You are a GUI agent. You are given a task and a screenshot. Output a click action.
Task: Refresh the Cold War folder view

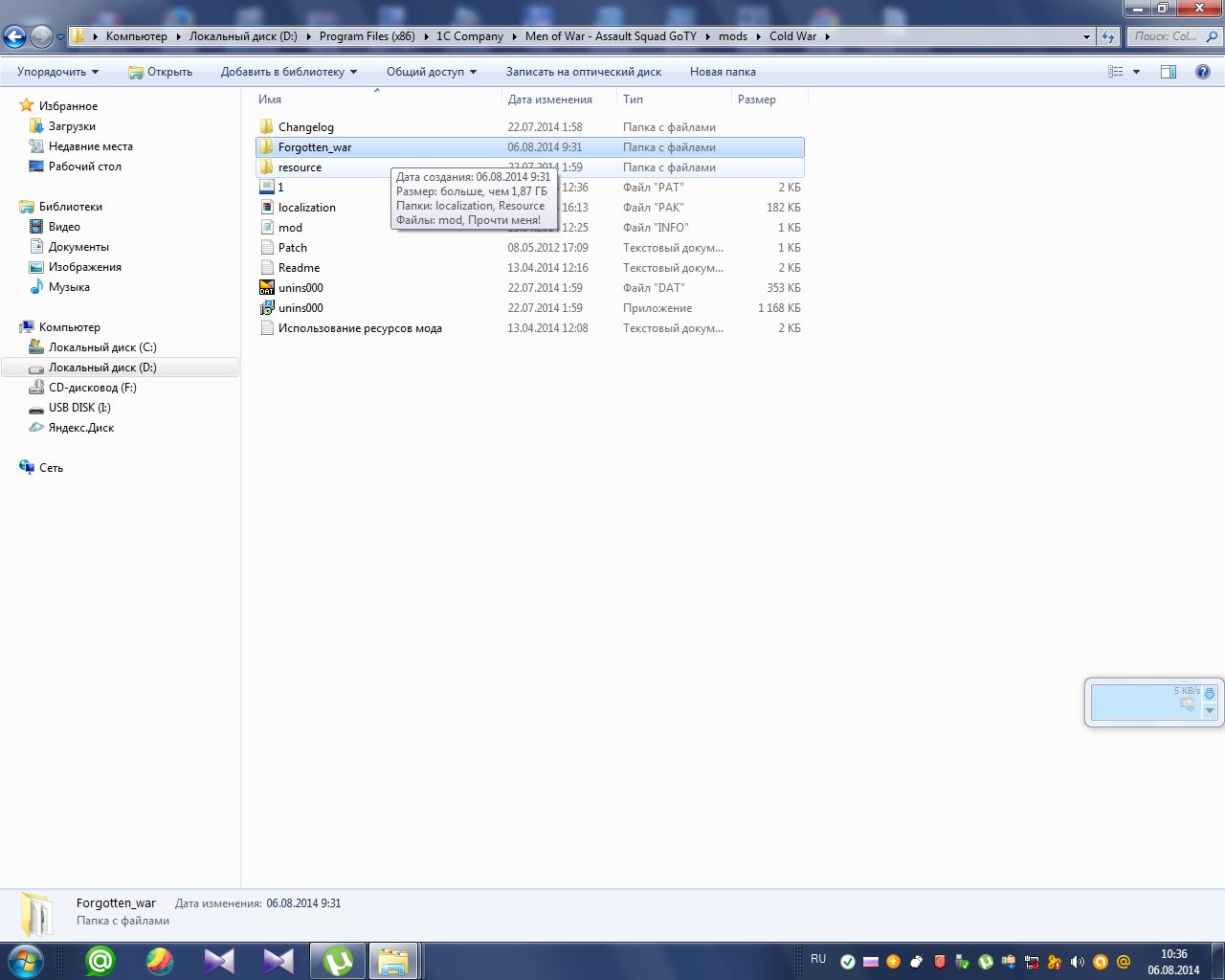click(1108, 36)
